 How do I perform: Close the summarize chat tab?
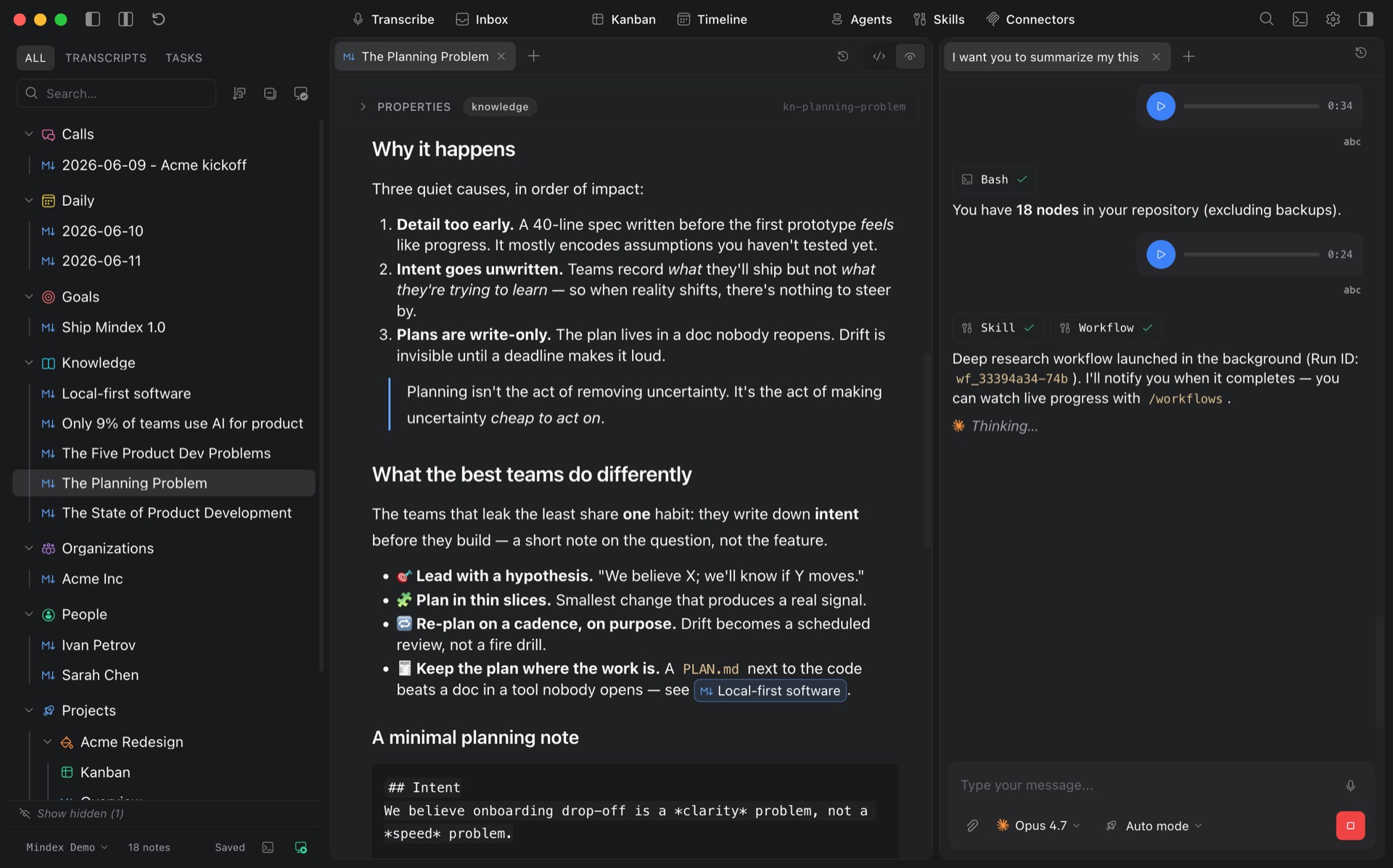(x=1156, y=57)
